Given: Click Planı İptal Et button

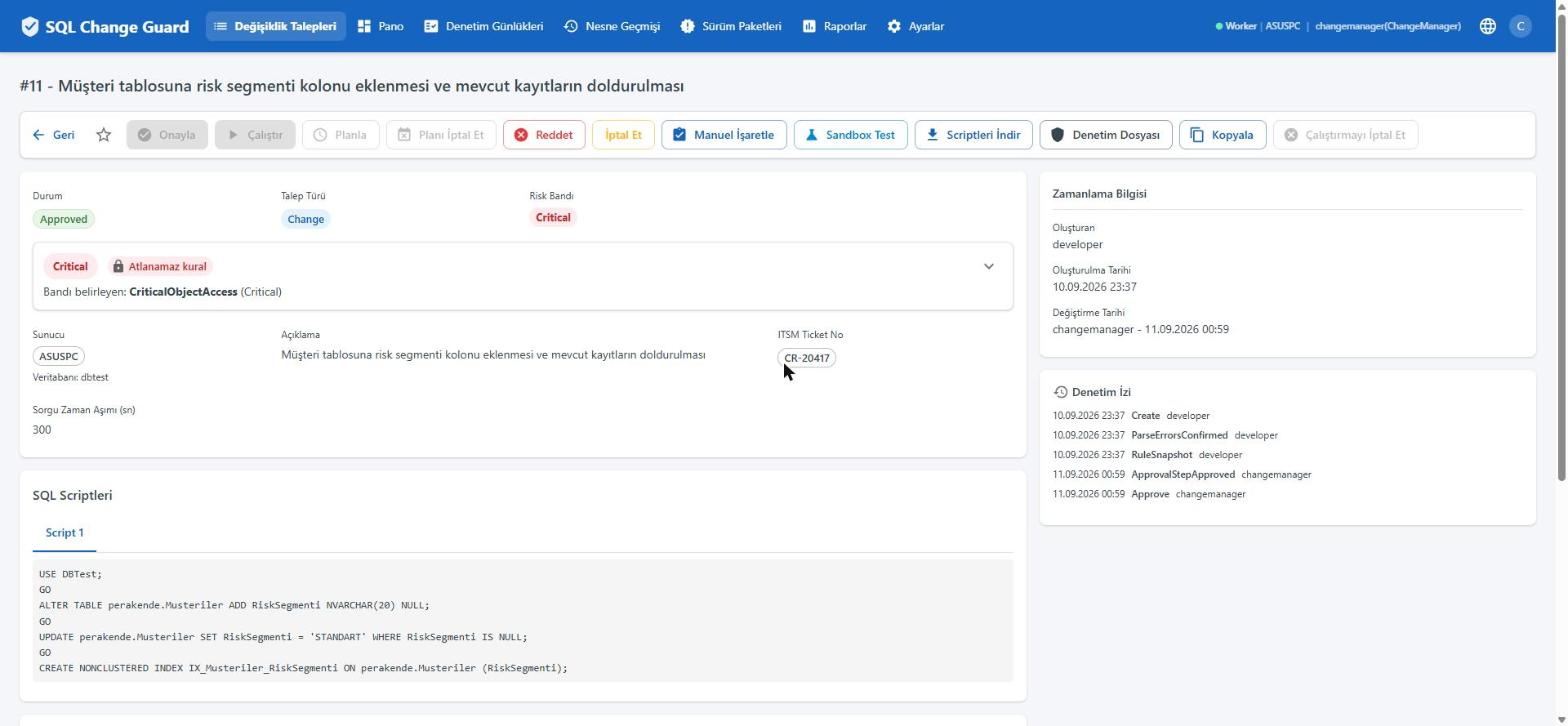Looking at the screenshot, I should coord(440,135).
